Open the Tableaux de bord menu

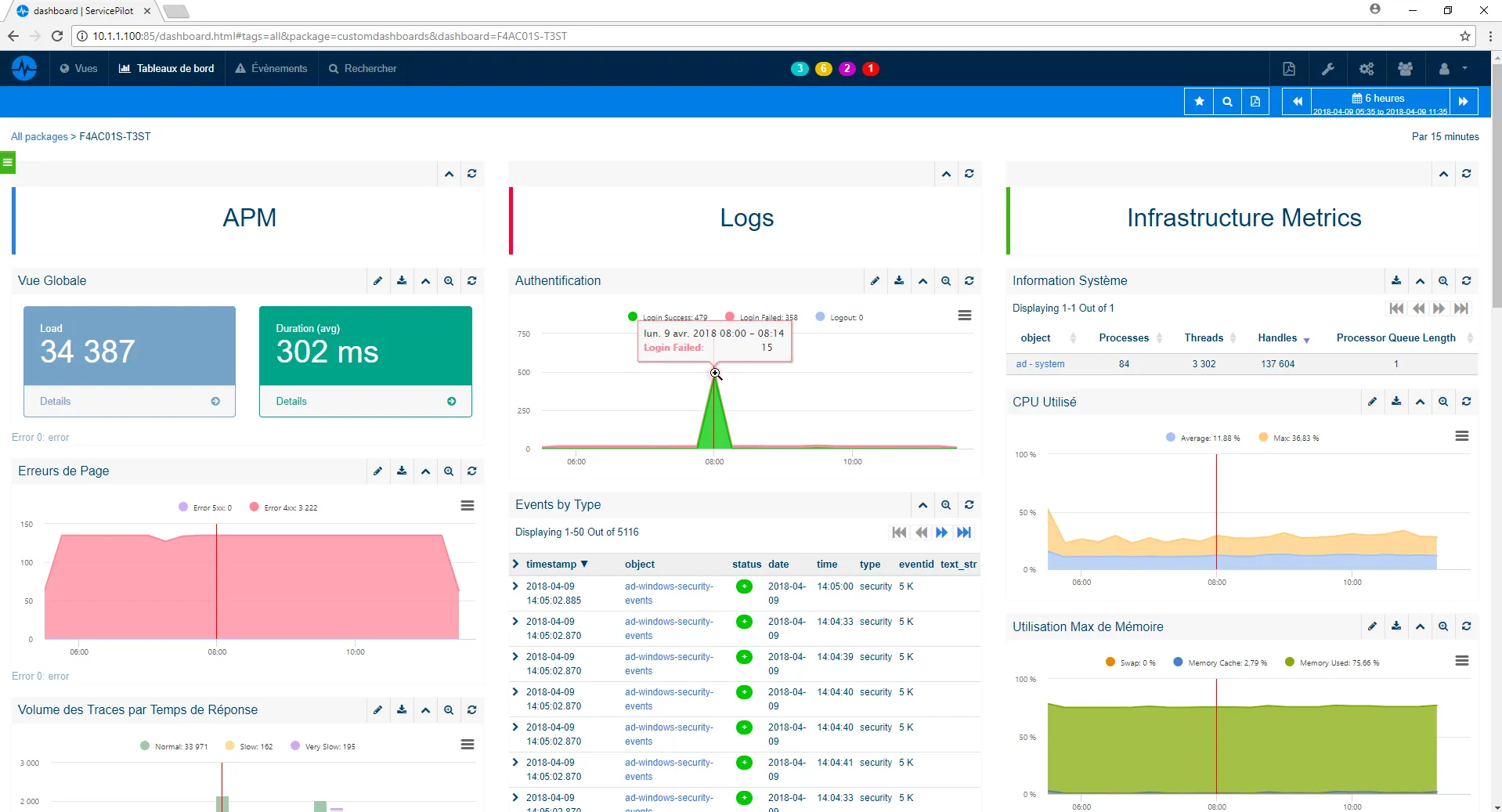167,69
